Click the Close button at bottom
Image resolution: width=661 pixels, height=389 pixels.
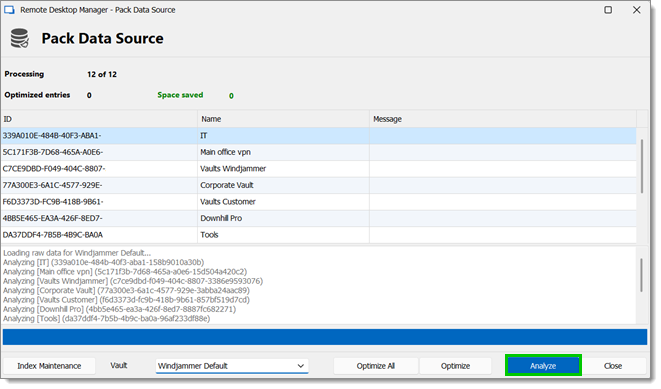tap(613, 366)
